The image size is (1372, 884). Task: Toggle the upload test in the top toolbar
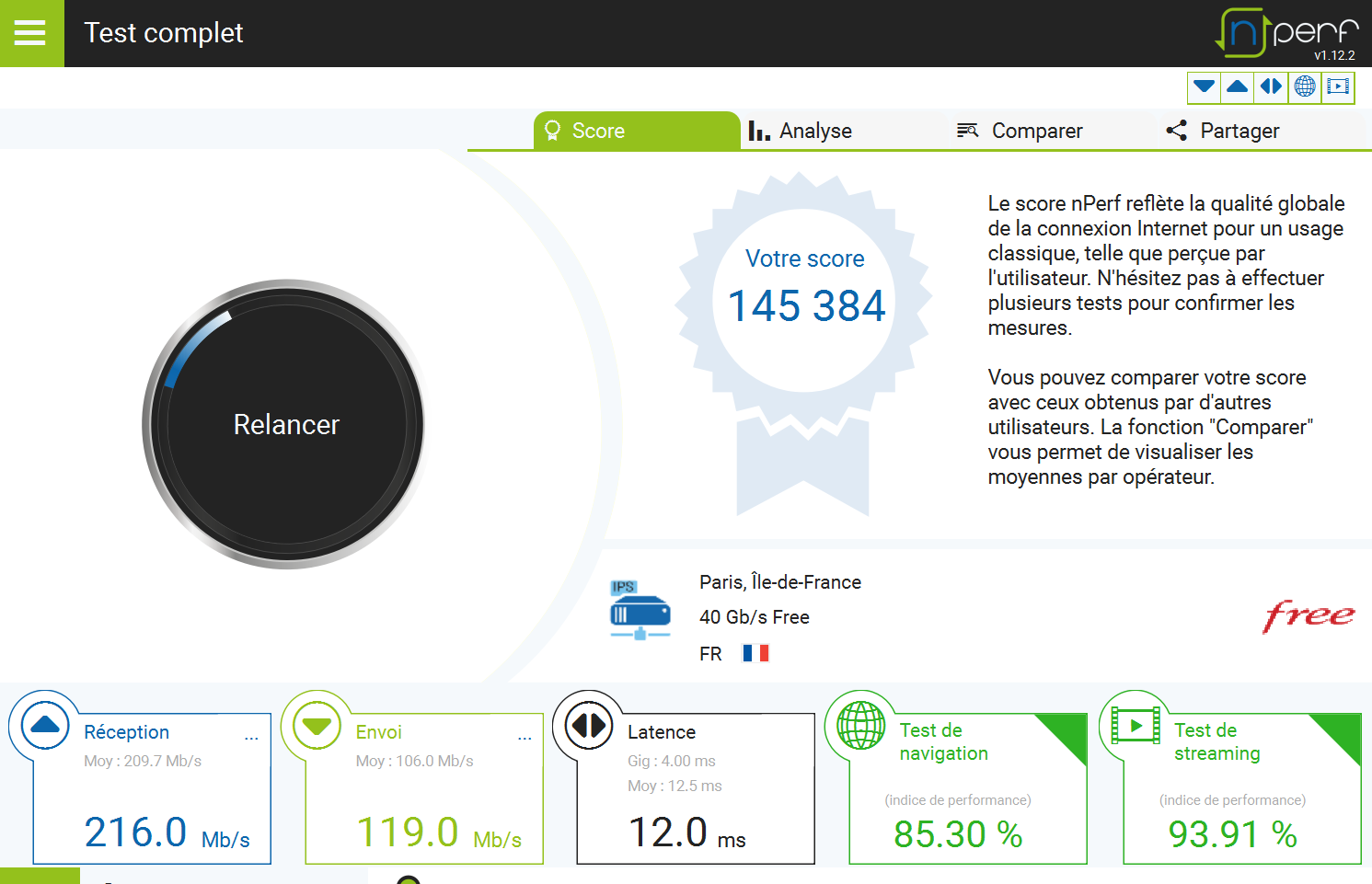pos(1238,86)
